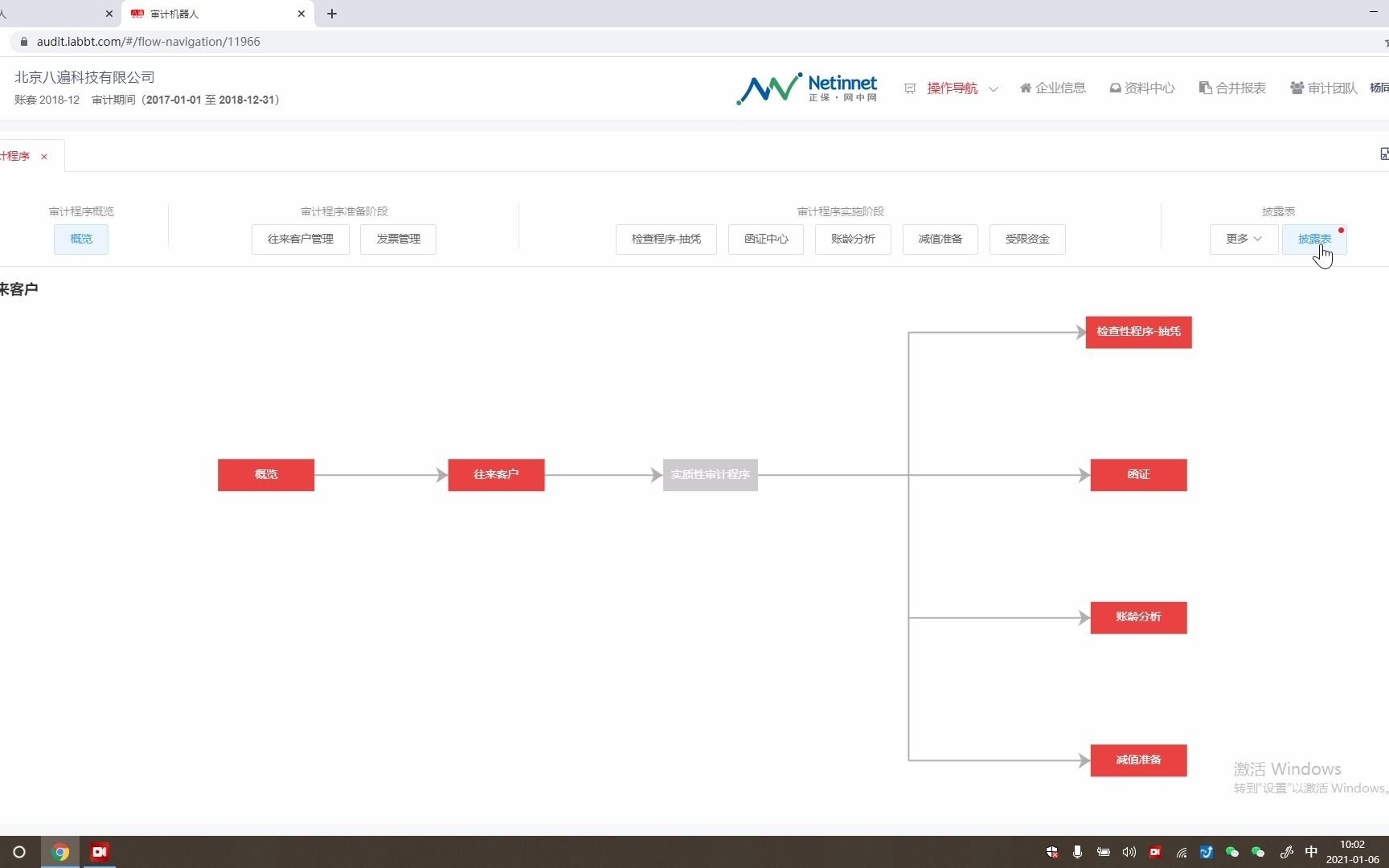This screenshot has height=868, width=1389.
Task: Click the red 账龄分析 flowchart node
Action: [1138, 617]
